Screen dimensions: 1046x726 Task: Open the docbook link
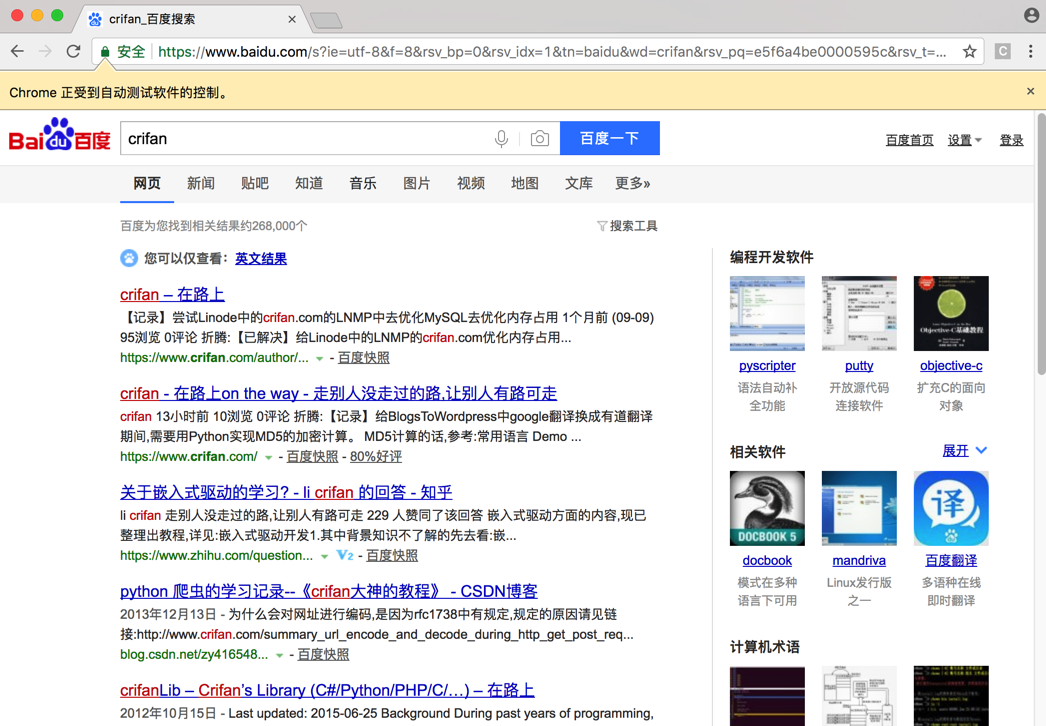coord(767,561)
